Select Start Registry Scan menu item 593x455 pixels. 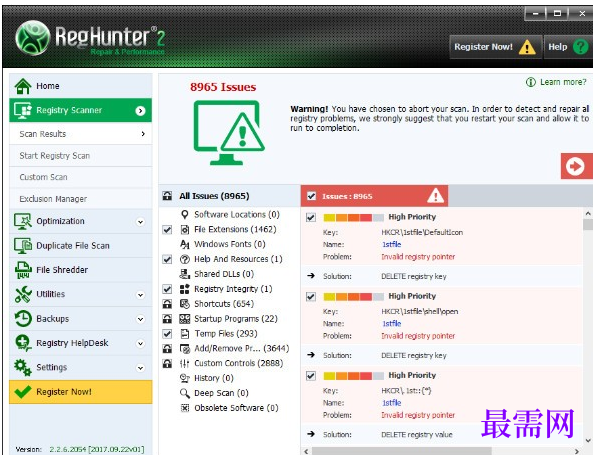coord(81,156)
